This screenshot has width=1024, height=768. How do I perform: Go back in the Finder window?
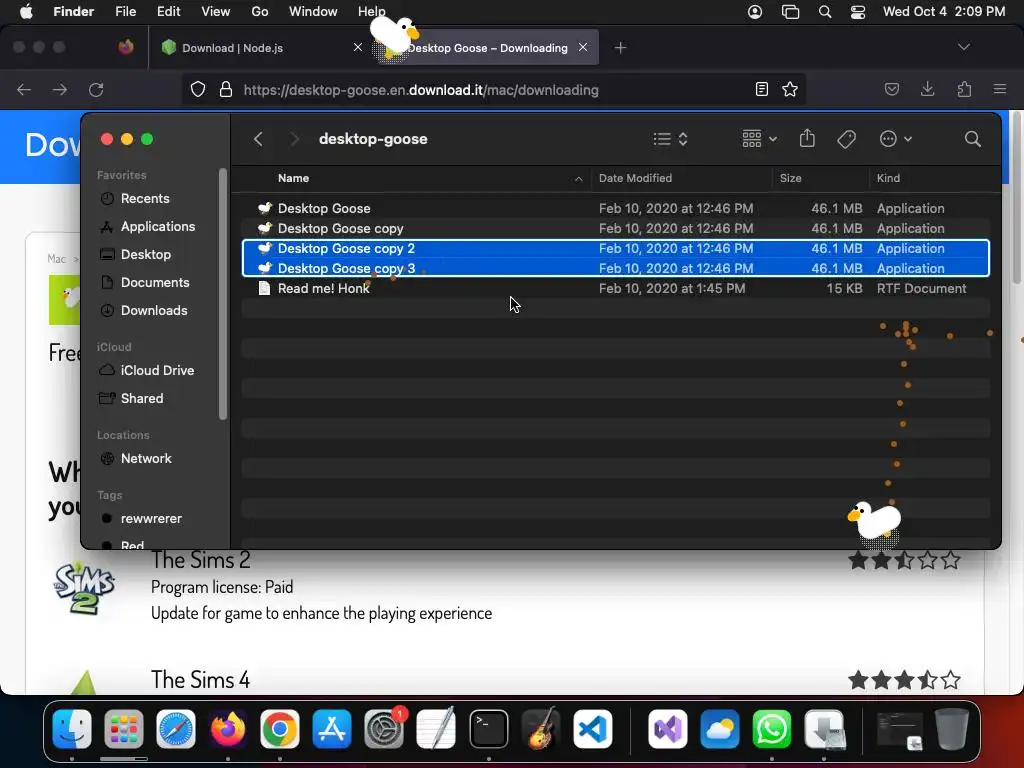258,139
